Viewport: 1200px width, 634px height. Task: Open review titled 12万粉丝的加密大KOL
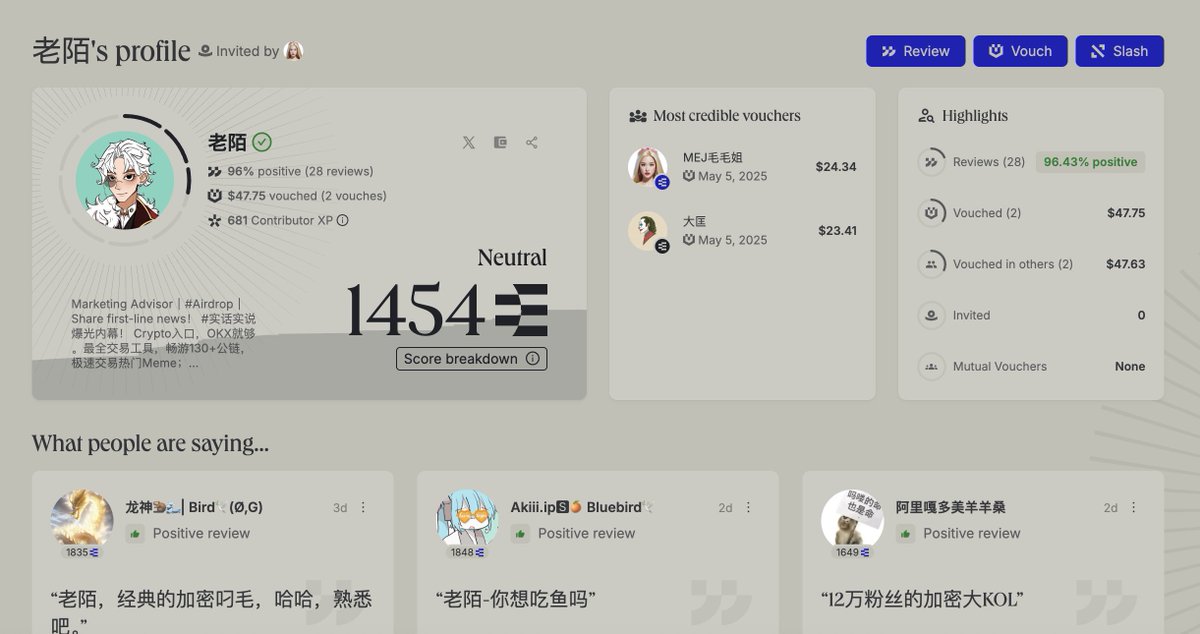click(x=922, y=600)
